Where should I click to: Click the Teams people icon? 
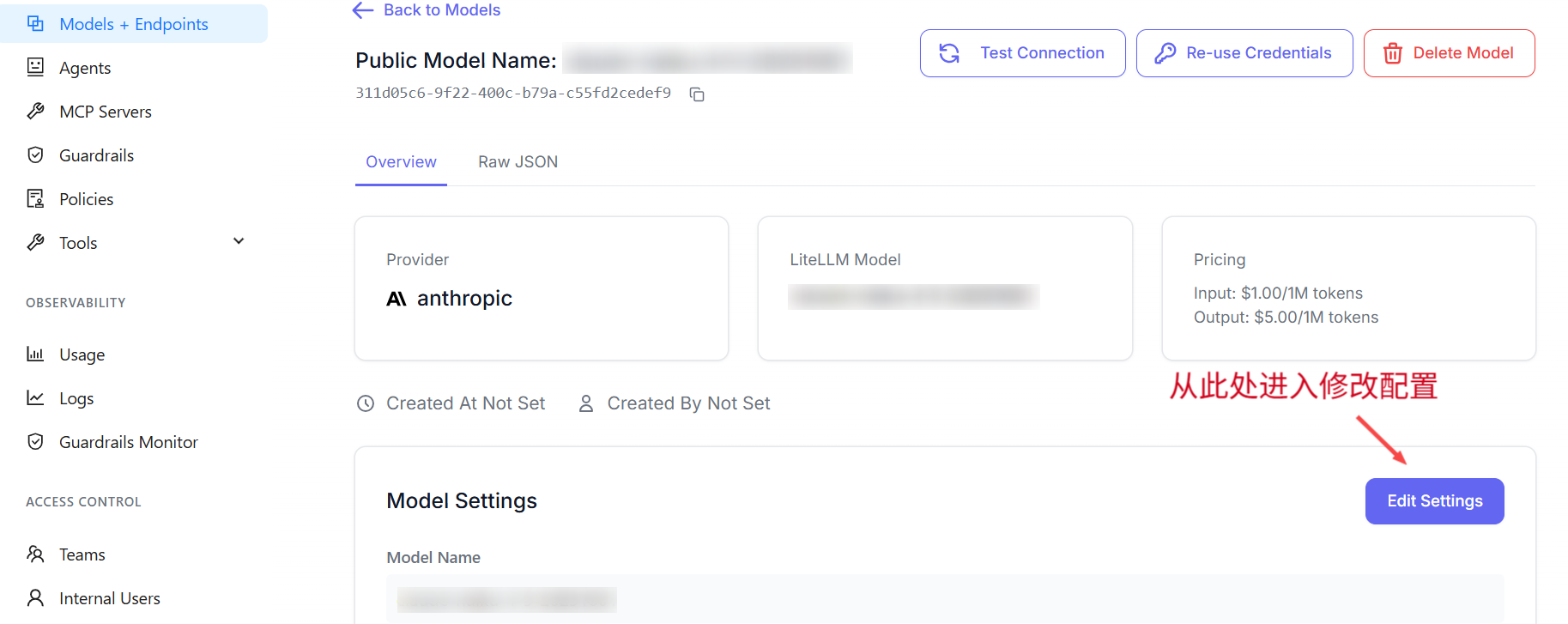tap(35, 554)
